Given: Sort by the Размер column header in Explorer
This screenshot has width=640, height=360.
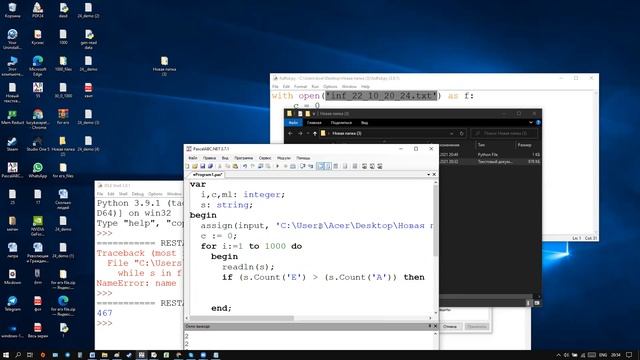Looking at the screenshot, I should click(524, 145).
